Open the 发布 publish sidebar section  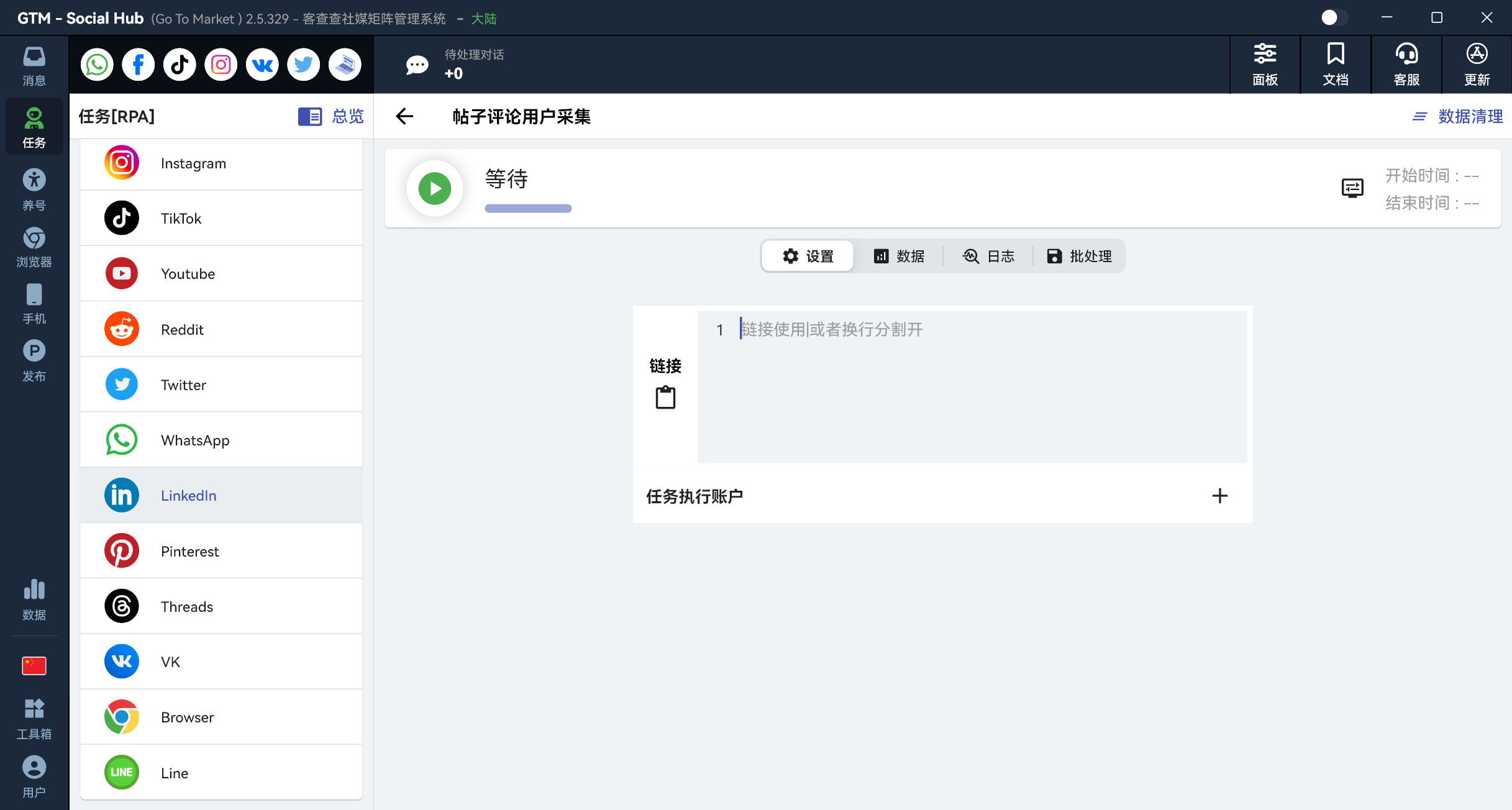tap(34, 362)
